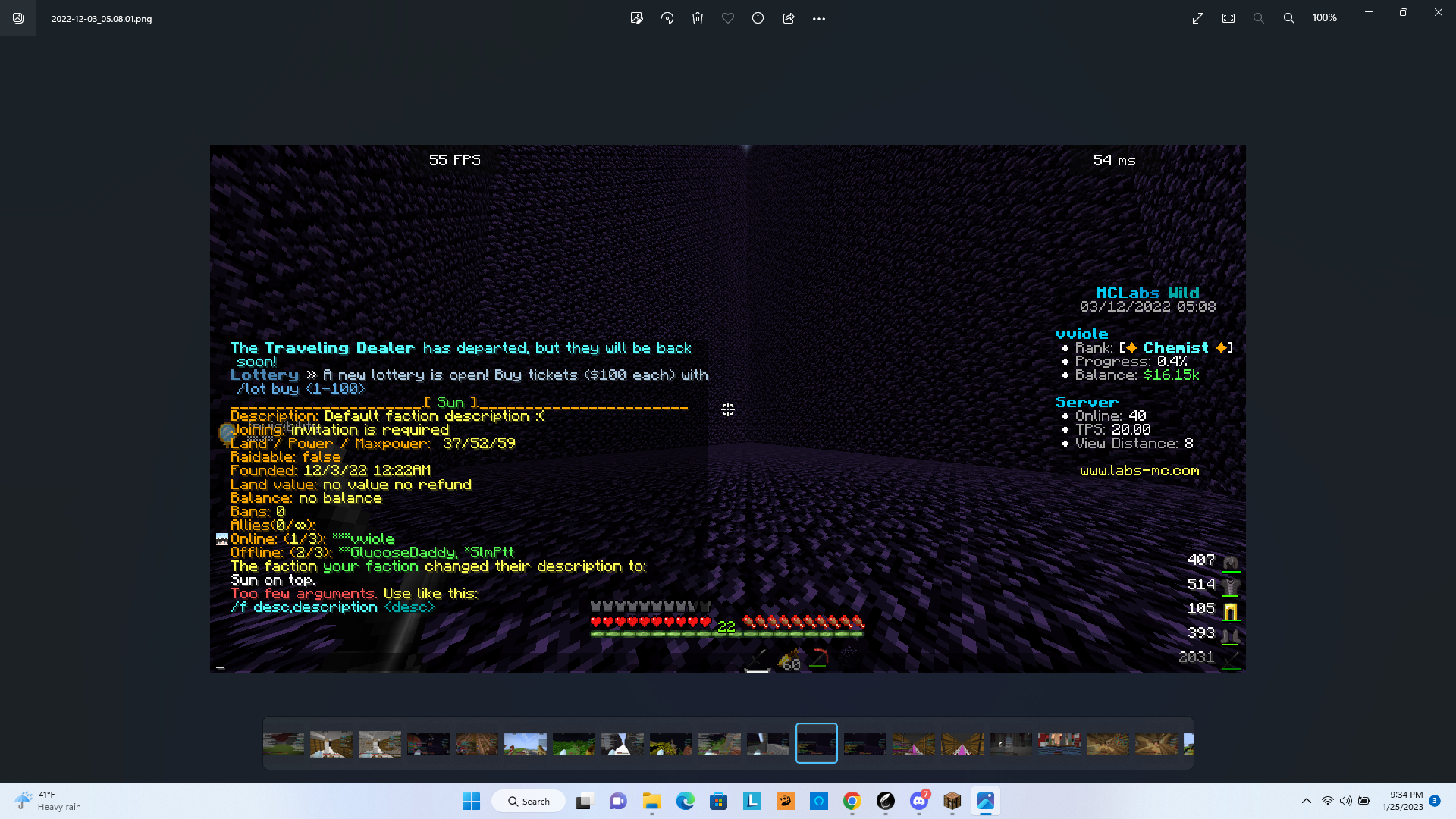Enter fullscreen with the diagonal arrows icon
Screen dimensions: 1456x819
point(1198,18)
